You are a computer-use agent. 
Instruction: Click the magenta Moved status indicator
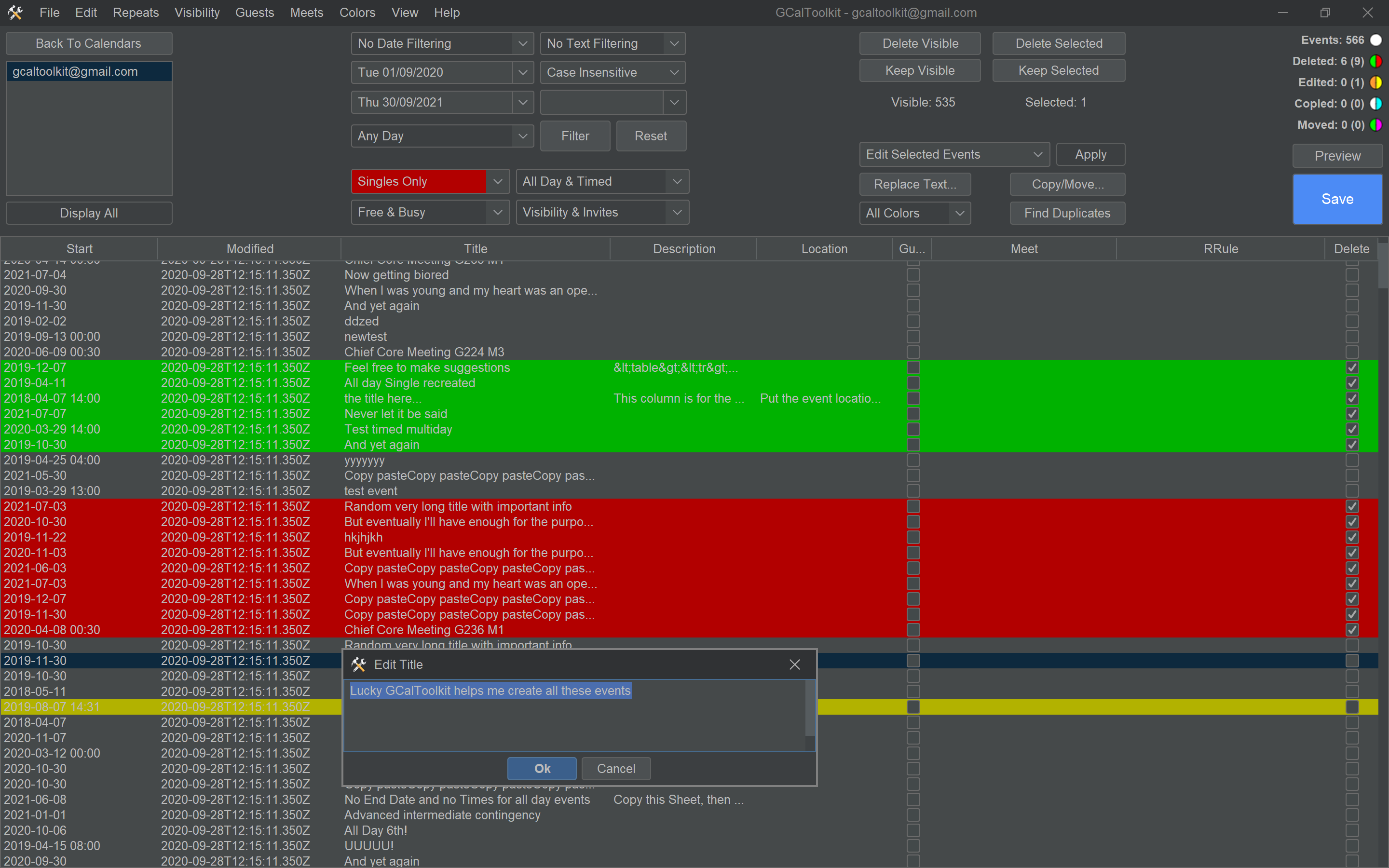click(1377, 124)
